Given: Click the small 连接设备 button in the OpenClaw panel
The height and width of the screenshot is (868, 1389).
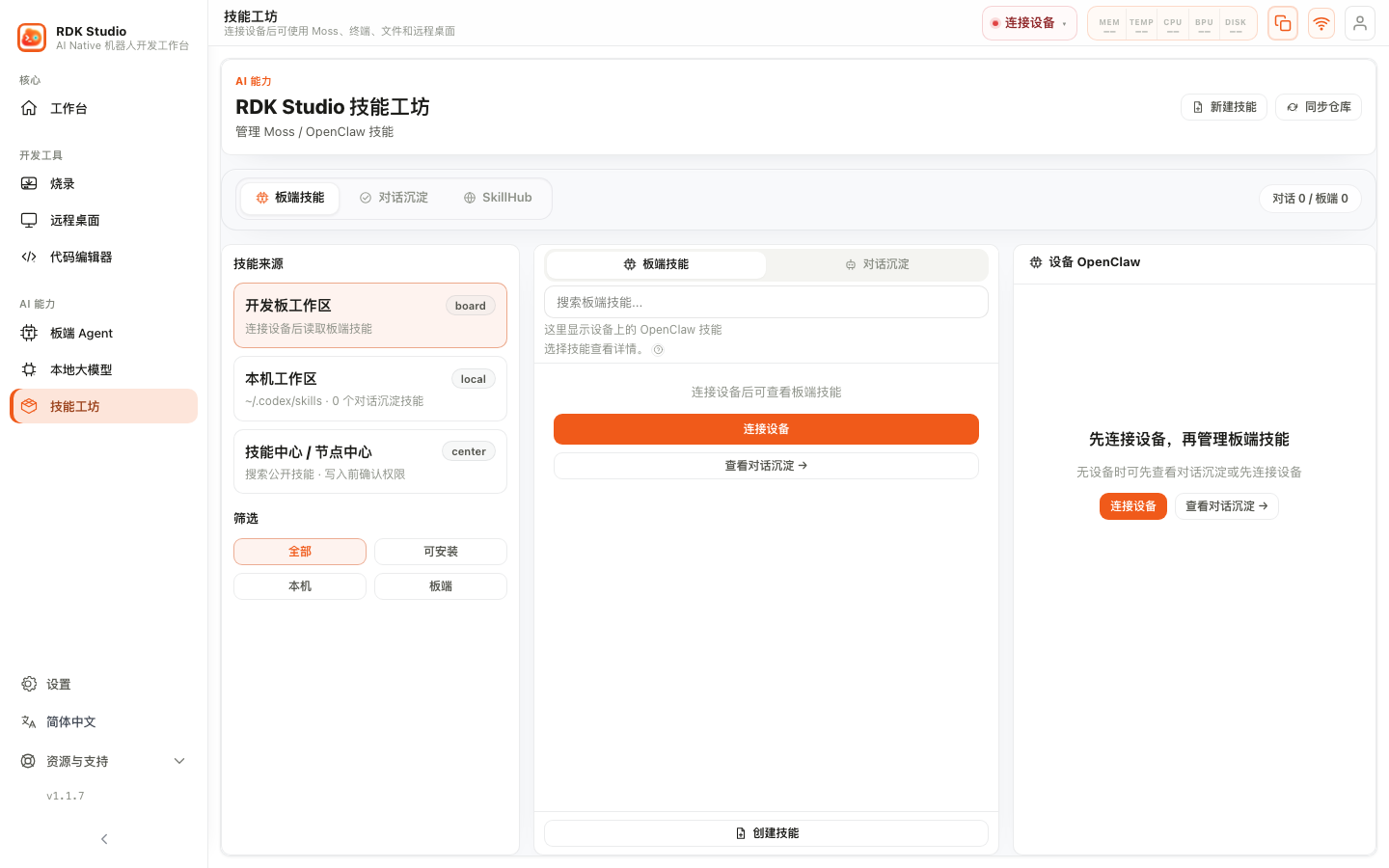Looking at the screenshot, I should tap(1133, 506).
